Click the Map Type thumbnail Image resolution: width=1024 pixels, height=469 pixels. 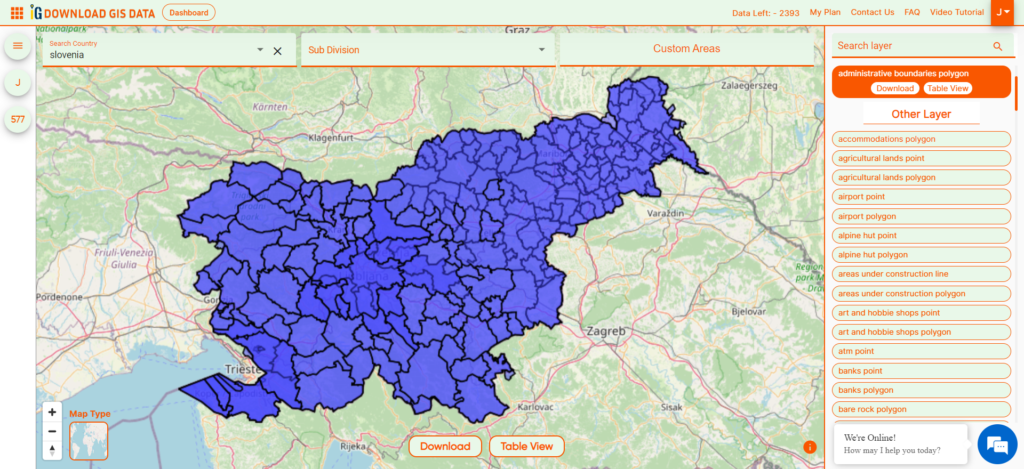(88, 441)
